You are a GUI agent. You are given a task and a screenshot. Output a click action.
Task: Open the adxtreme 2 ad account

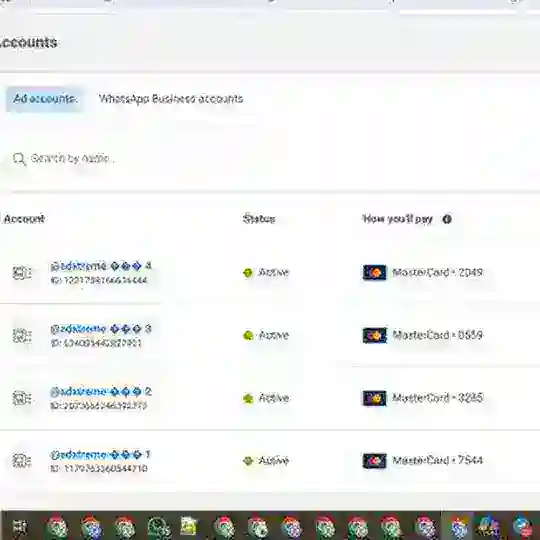click(101, 392)
